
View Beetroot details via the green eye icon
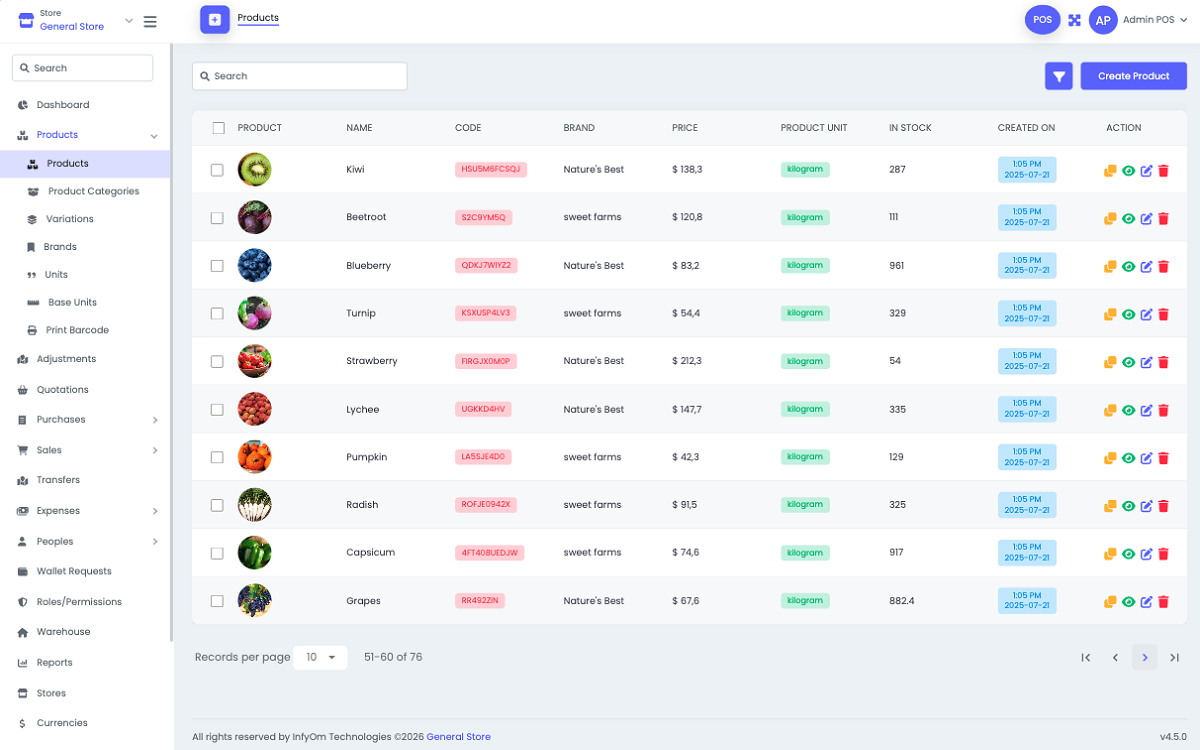tap(1128, 218)
